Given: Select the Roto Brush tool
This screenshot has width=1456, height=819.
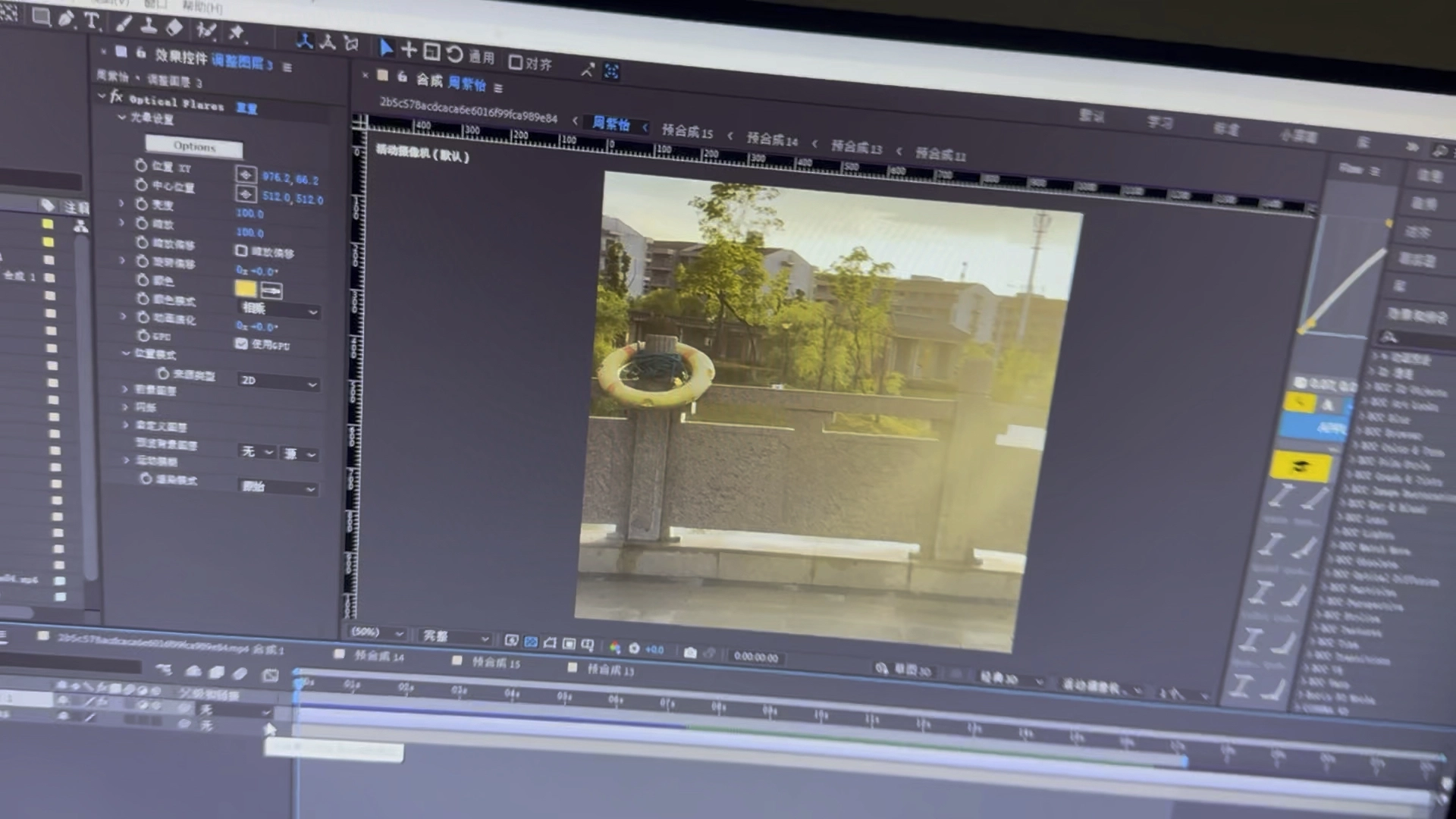Looking at the screenshot, I should 206,30.
